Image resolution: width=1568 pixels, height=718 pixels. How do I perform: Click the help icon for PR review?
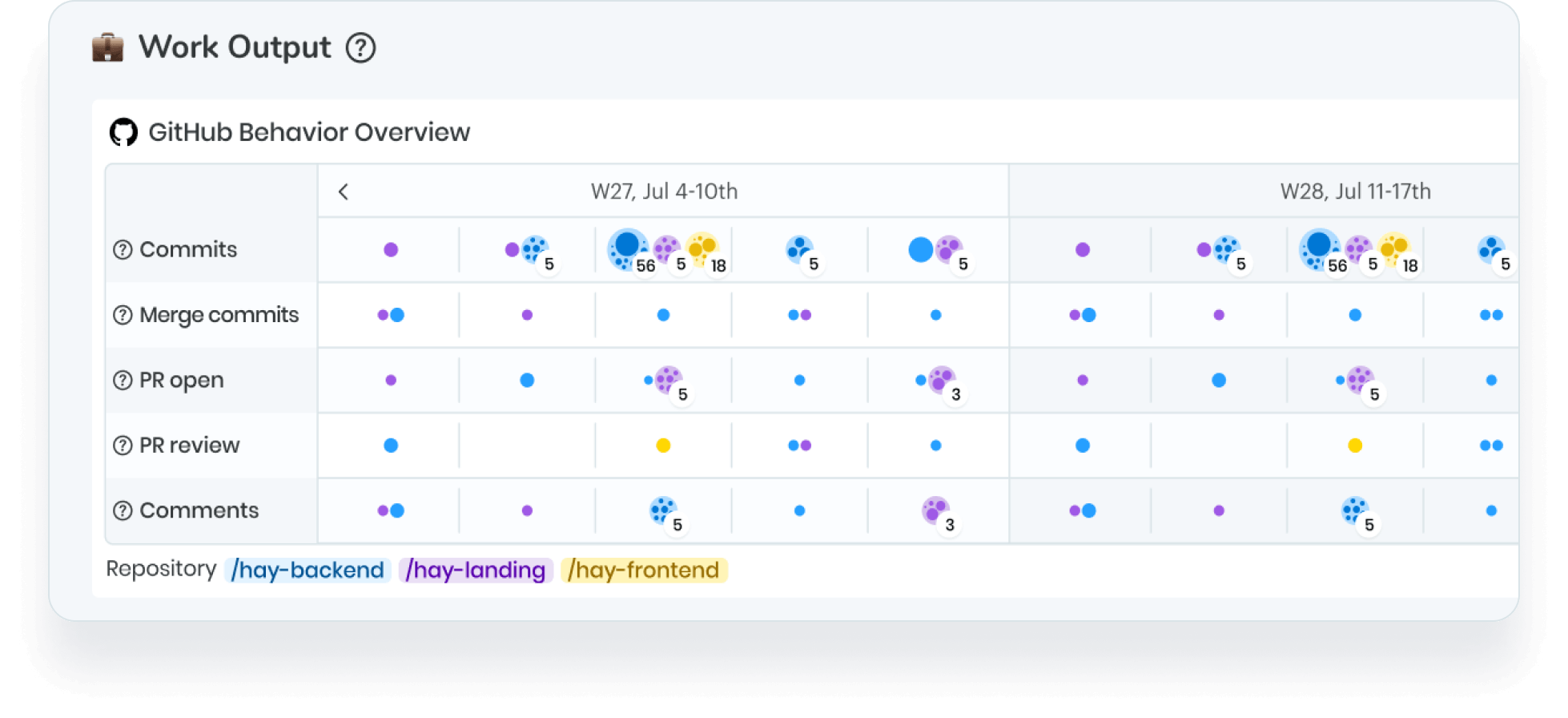tap(123, 446)
